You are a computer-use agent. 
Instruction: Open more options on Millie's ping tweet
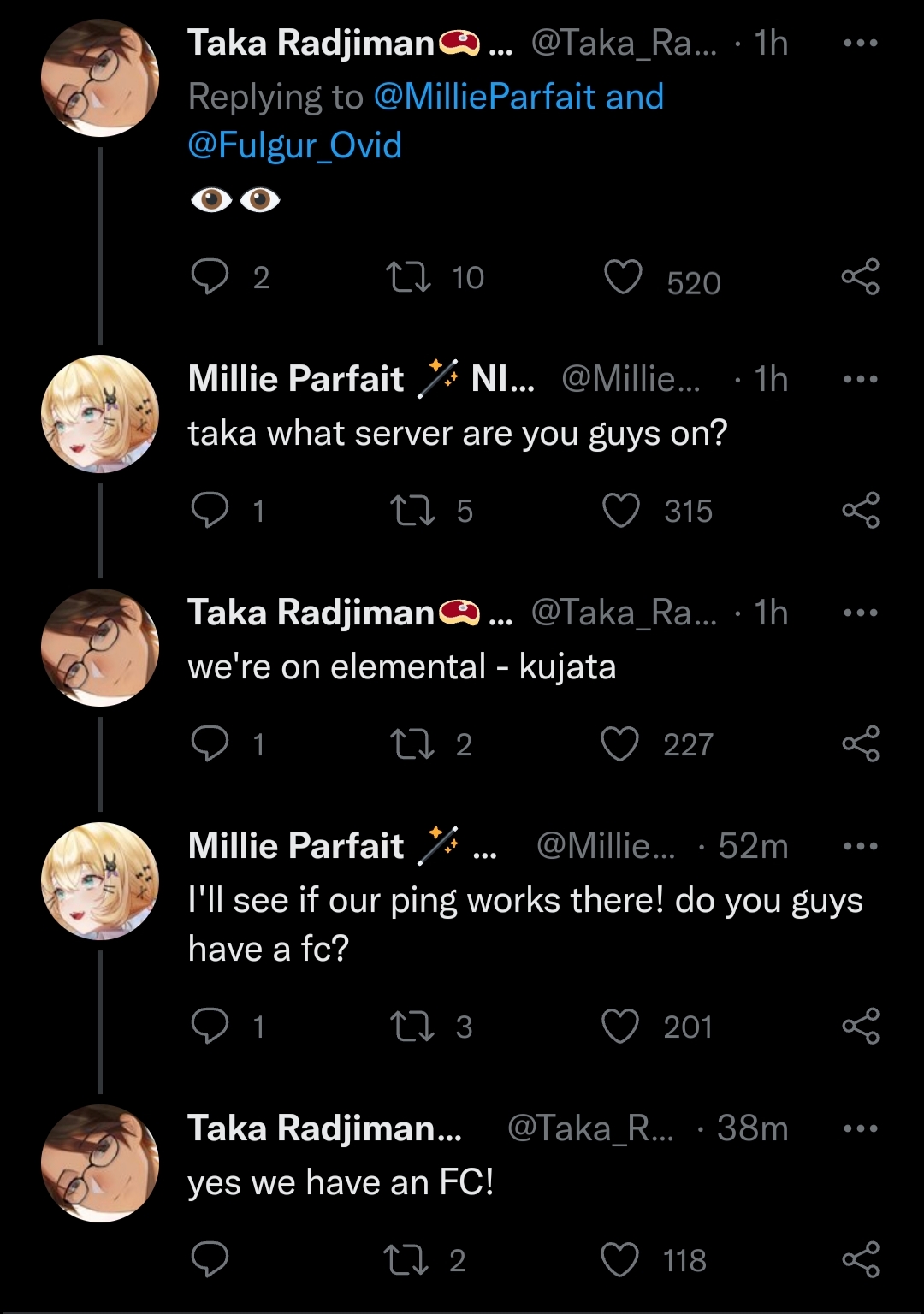pos(860,846)
